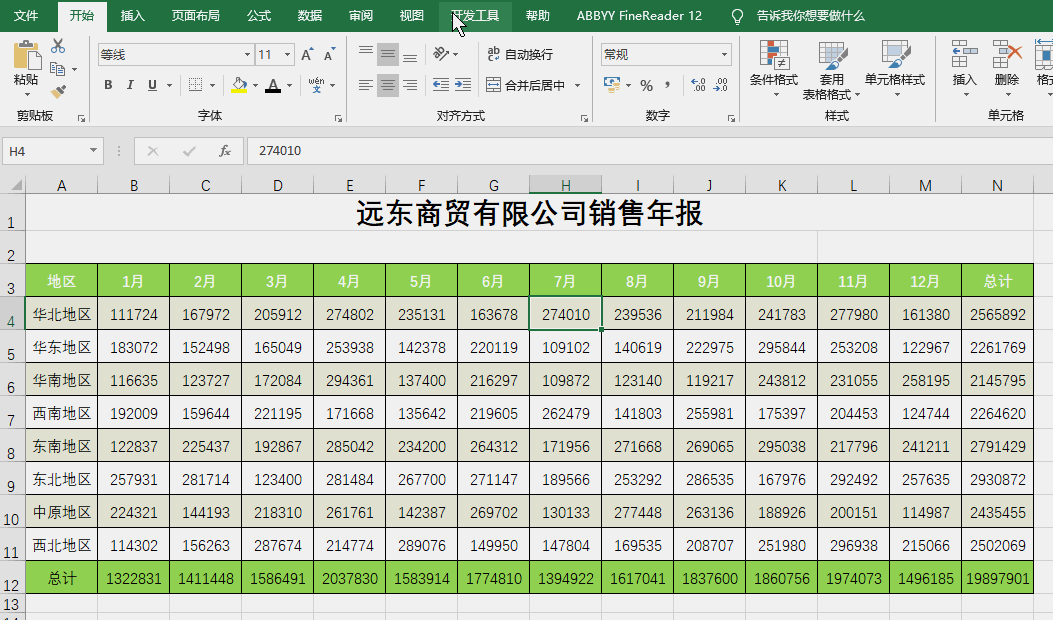The height and width of the screenshot is (620, 1053).
Task: Open the fill color dropdown arrow
Action: coord(255,85)
